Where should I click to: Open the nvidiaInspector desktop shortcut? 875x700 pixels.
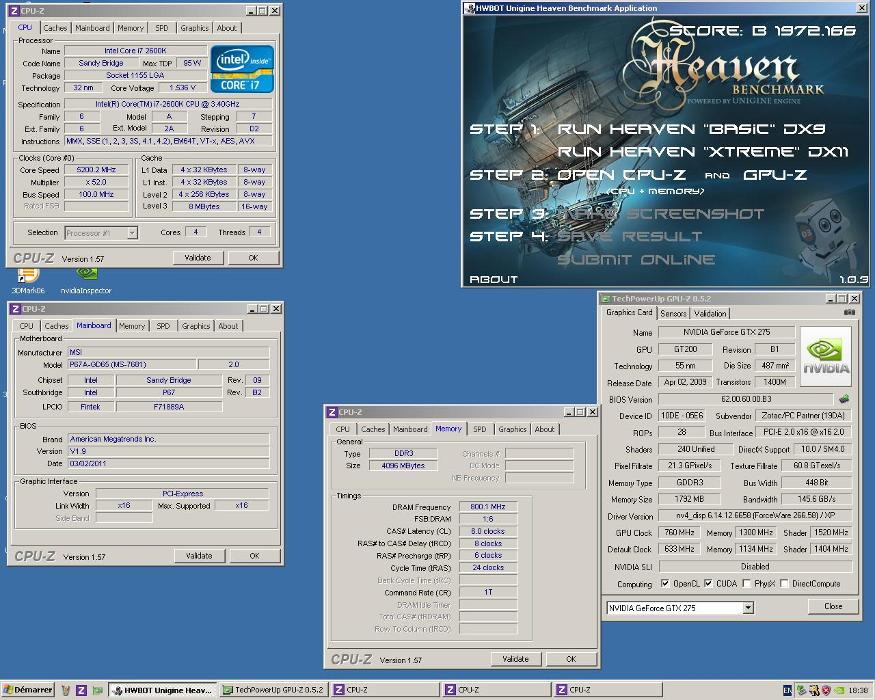(x=86, y=281)
